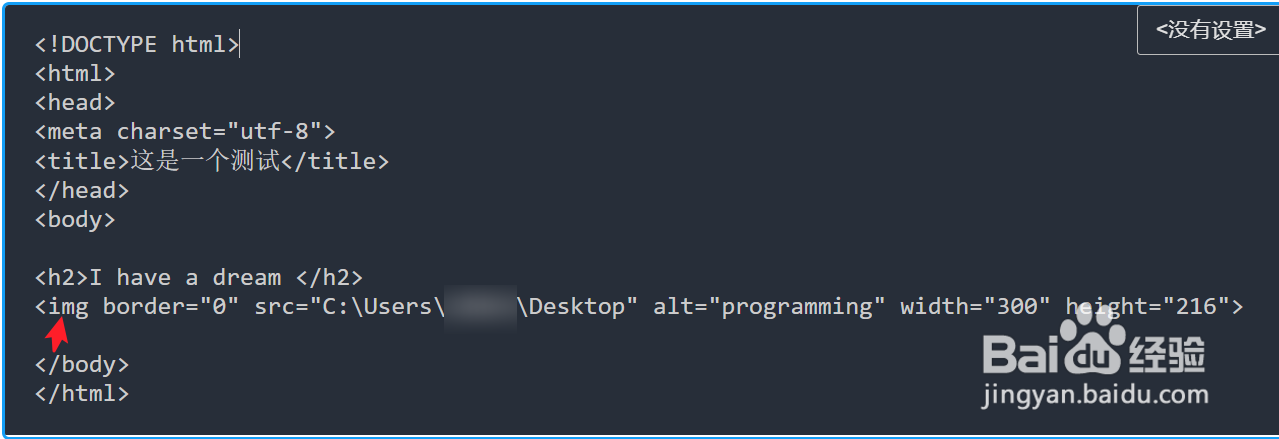Viewport: 1279px width, 439px height.
Task: Click the jingyan.baidu.com watermark text
Action: [1094, 395]
